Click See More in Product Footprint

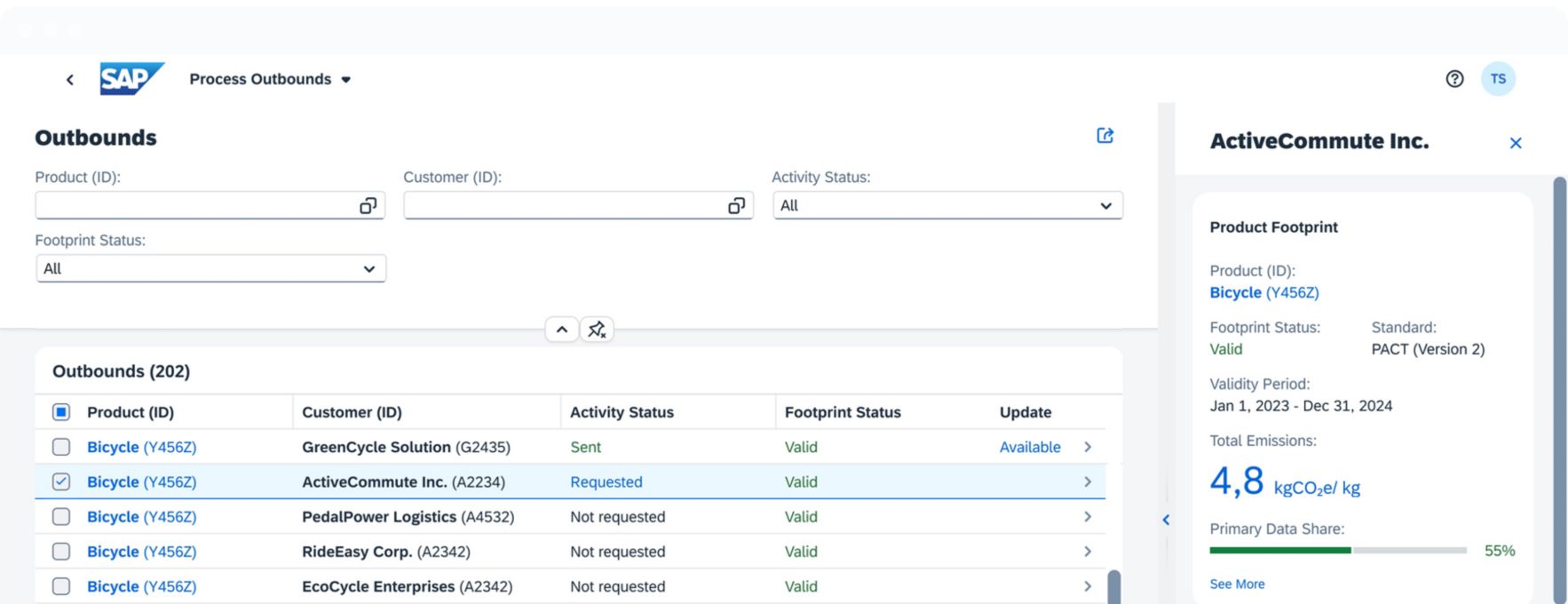click(x=1237, y=584)
